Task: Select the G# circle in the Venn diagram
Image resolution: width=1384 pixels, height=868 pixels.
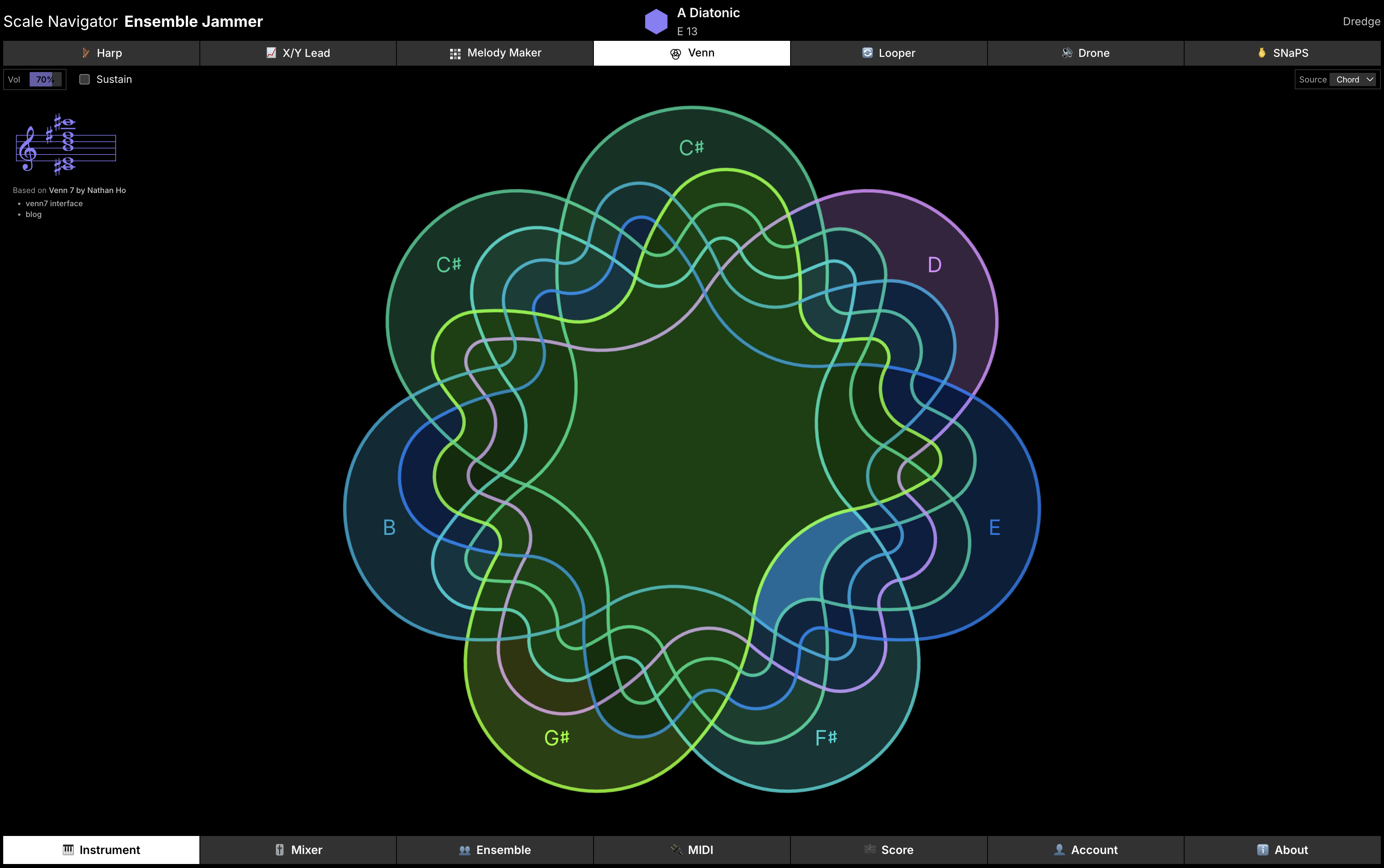Action: pyautogui.click(x=556, y=738)
